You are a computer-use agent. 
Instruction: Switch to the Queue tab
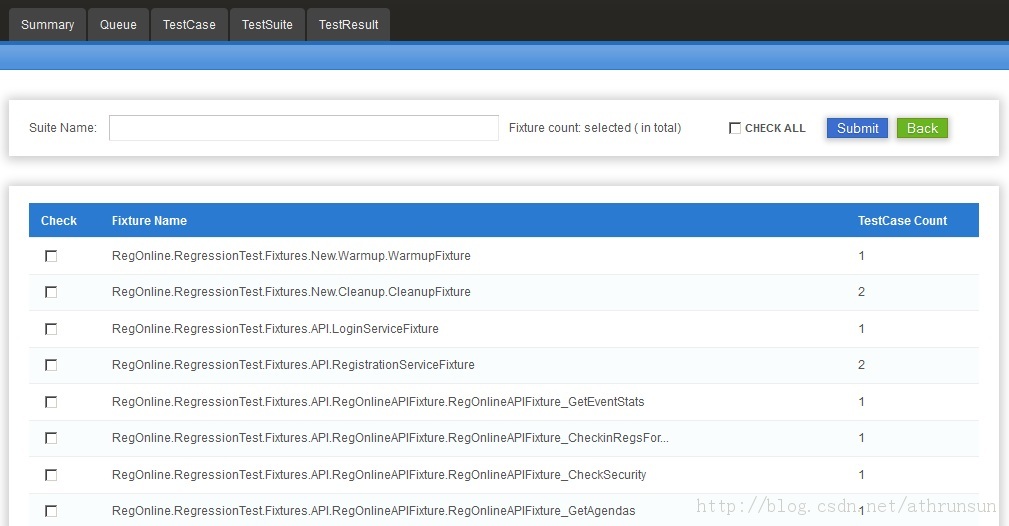[x=118, y=25]
